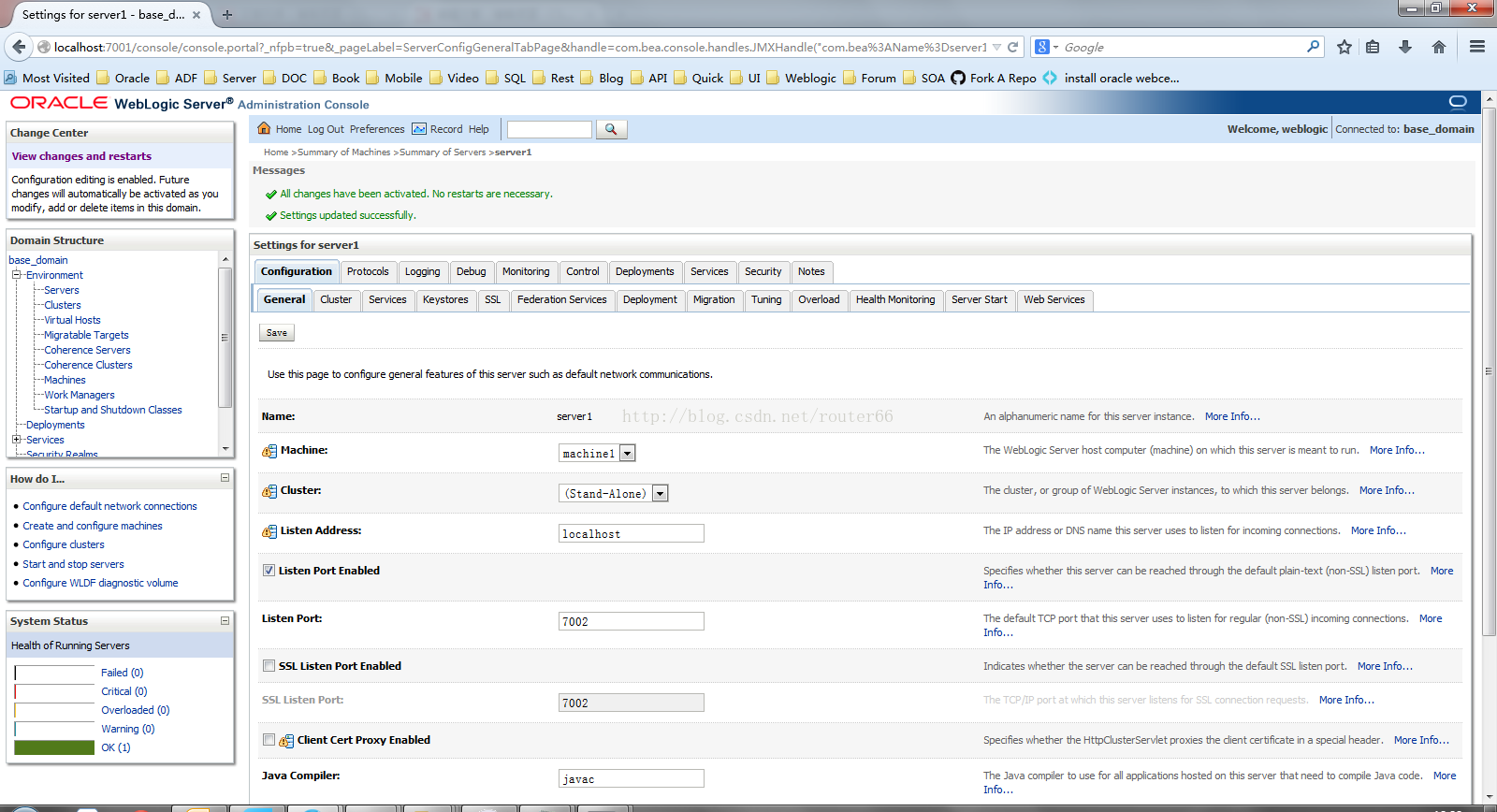Uncheck Listen Port Enabled checkbox
Screen dimensions: 1497x812
coord(269,571)
